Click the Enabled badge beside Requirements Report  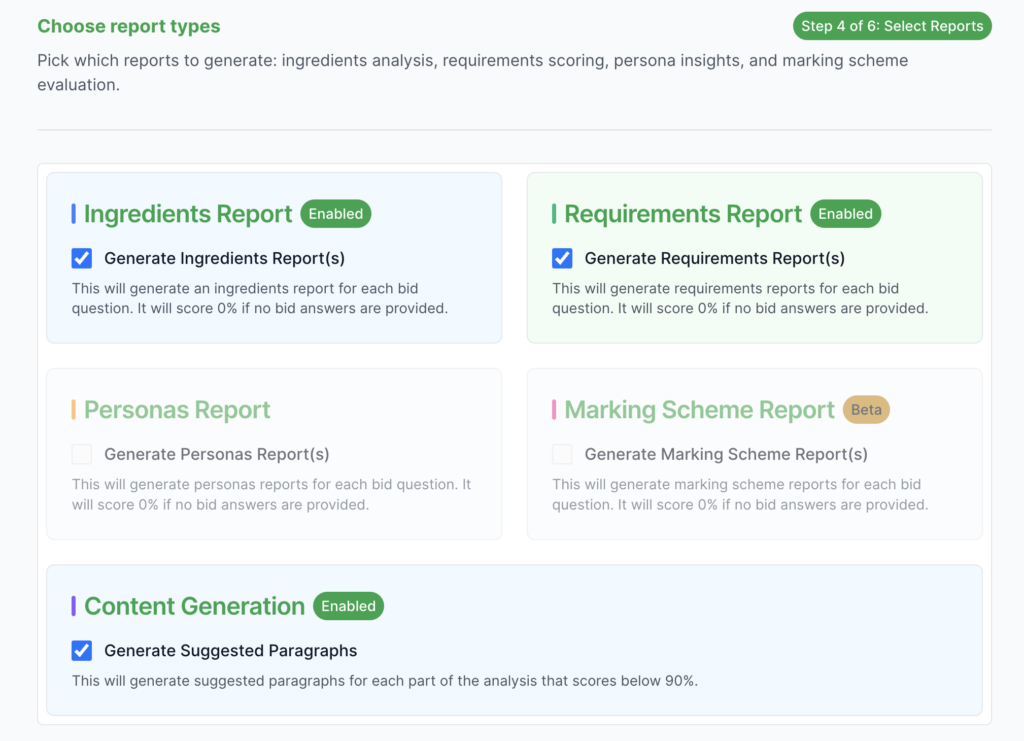pyautogui.click(x=845, y=214)
